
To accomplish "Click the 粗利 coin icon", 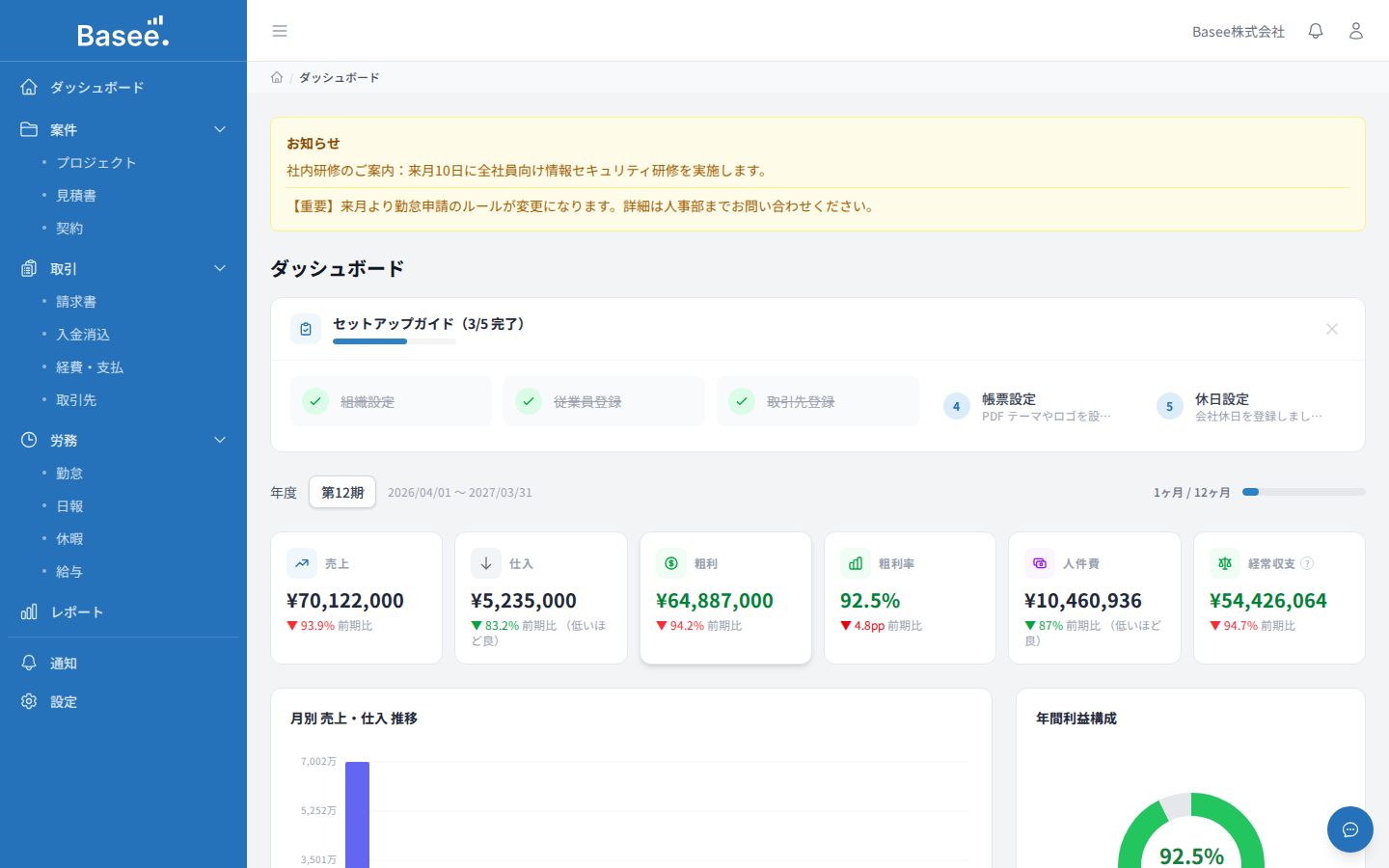I will 671,563.
